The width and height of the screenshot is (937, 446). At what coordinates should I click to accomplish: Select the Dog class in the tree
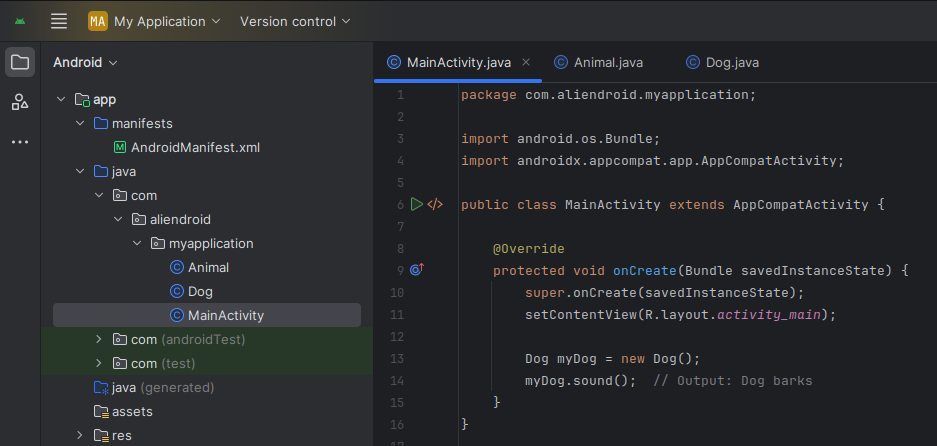tap(200, 292)
